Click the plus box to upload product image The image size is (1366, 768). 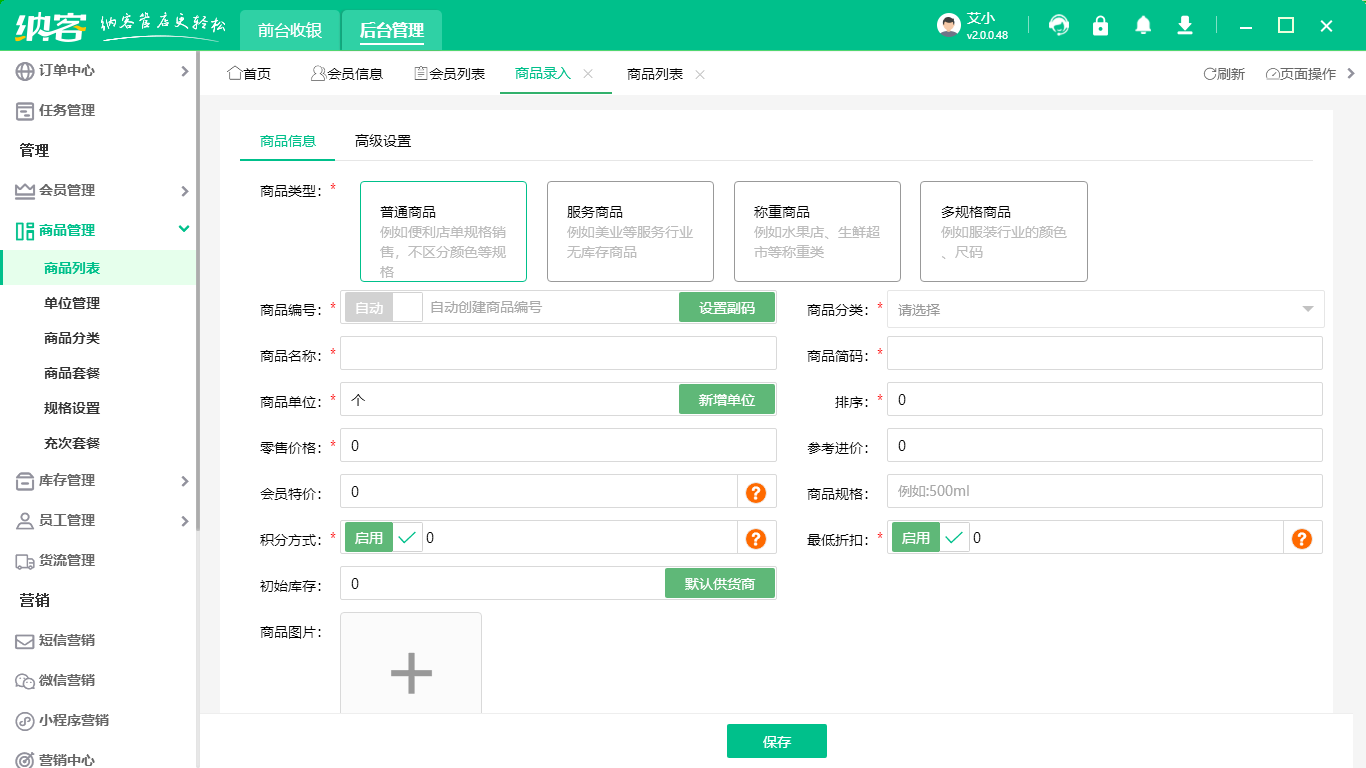pos(410,674)
